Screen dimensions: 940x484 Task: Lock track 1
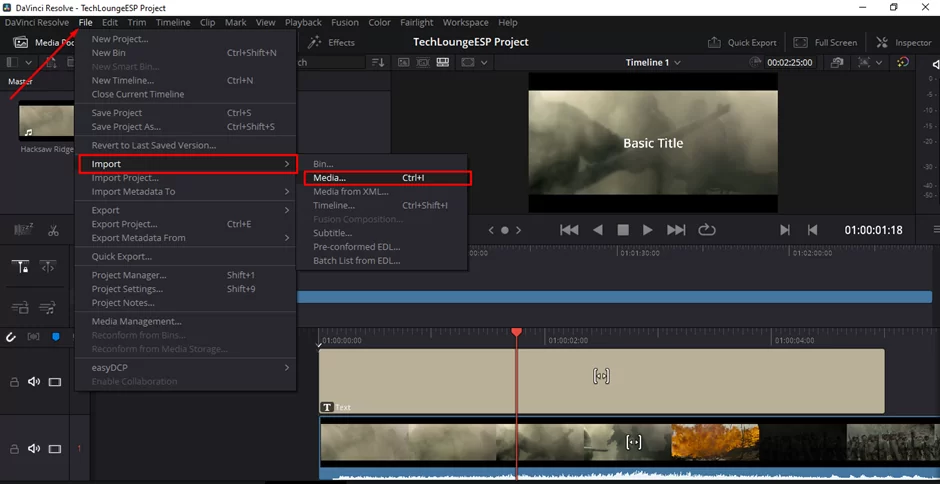click(15, 449)
